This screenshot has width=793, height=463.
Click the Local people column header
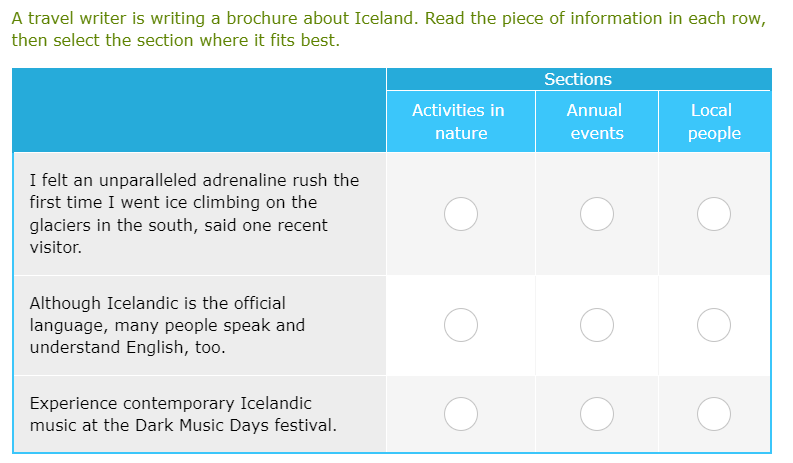pos(714,121)
